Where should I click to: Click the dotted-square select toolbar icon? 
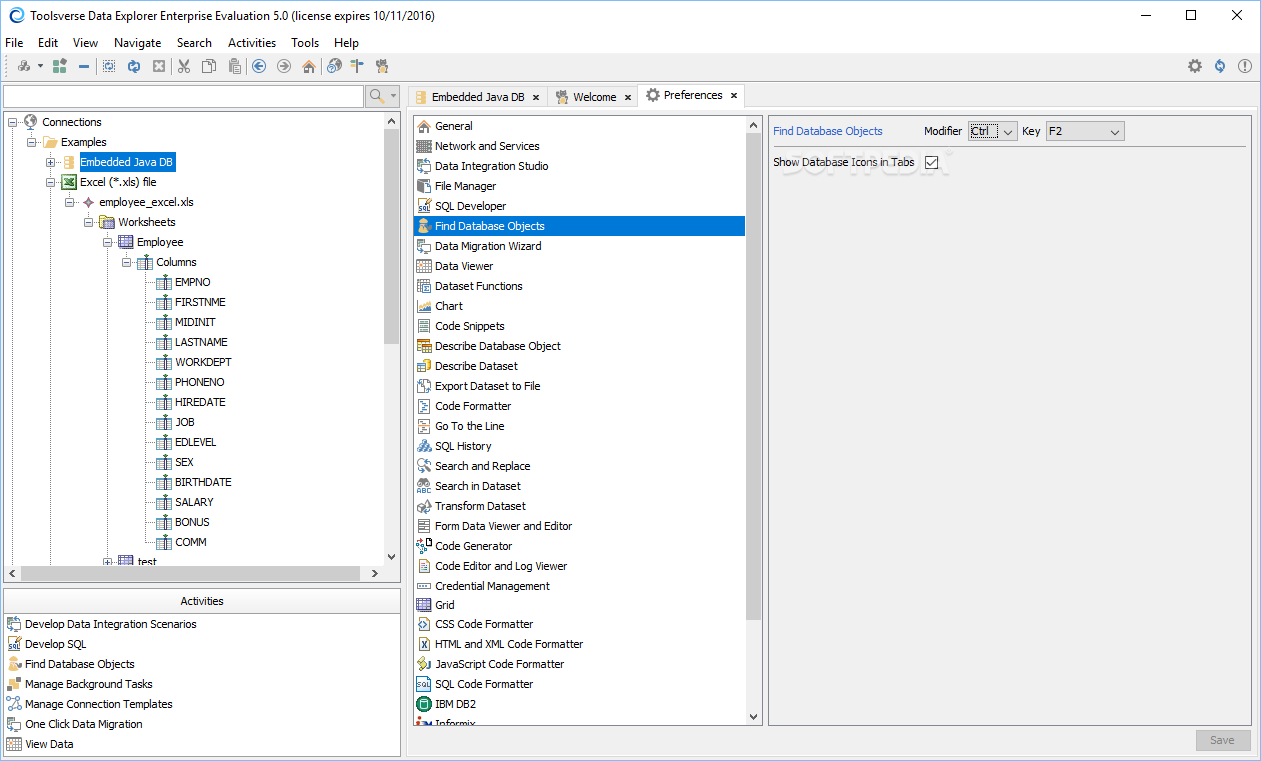point(108,66)
